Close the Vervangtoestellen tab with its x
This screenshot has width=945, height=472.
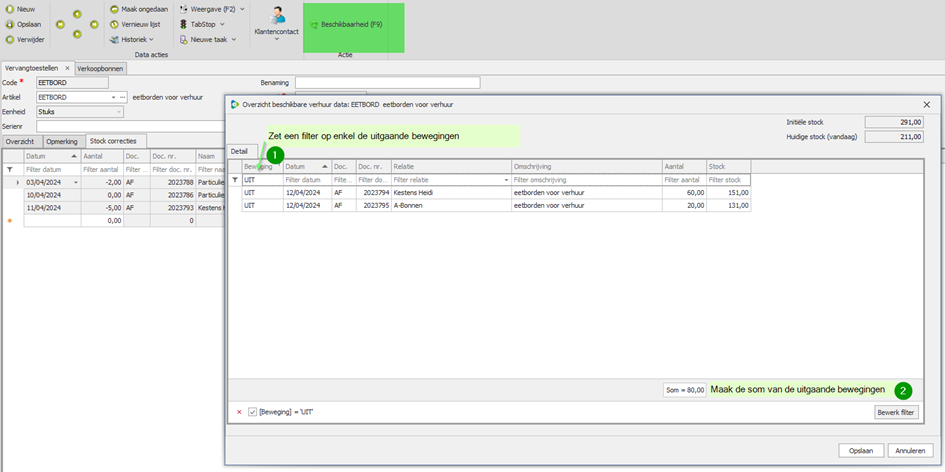[x=68, y=69]
